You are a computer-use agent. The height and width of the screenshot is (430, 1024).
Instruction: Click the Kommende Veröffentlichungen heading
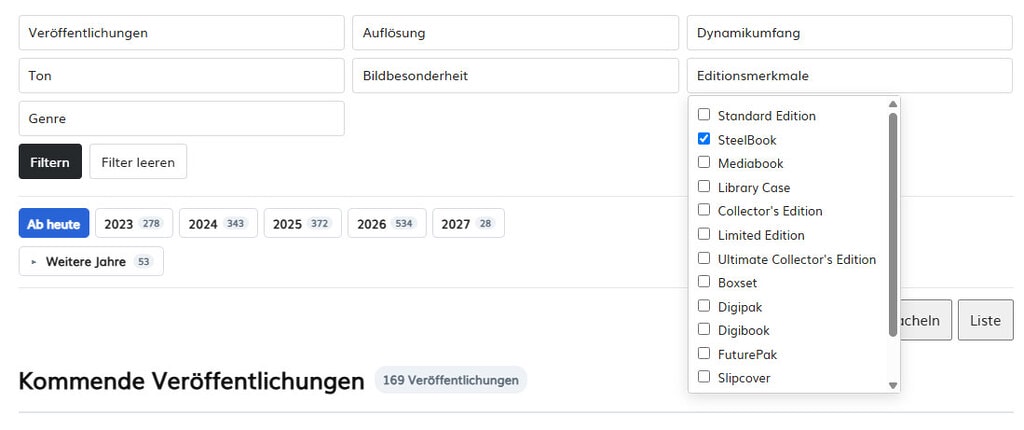pyautogui.click(x=191, y=381)
